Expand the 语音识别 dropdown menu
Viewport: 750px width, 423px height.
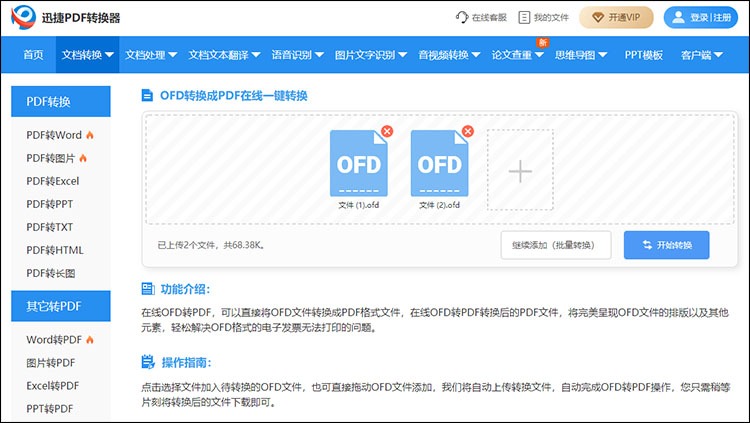(x=298, y=55)
